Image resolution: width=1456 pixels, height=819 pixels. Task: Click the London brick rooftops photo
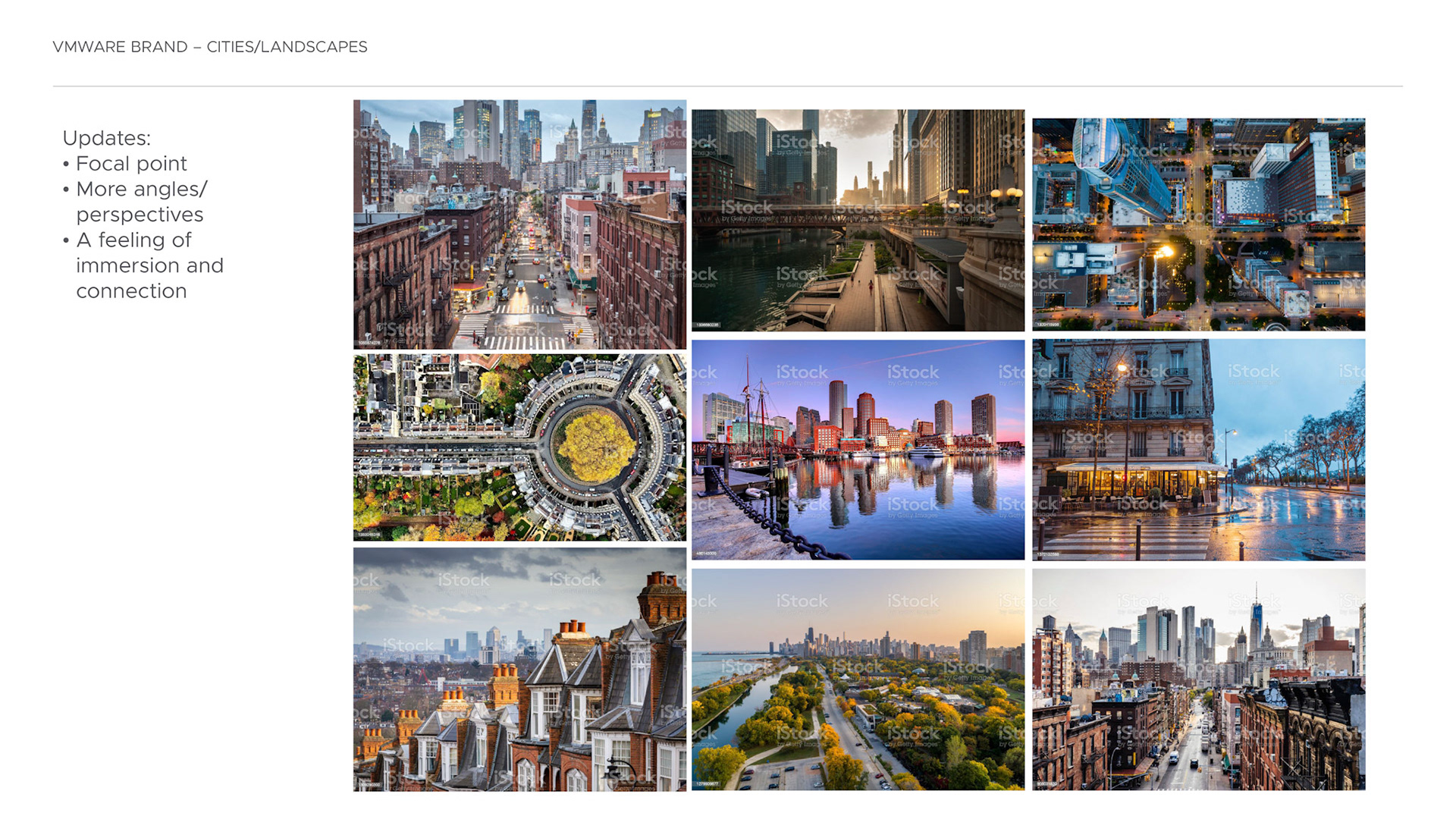click(519, 670)
